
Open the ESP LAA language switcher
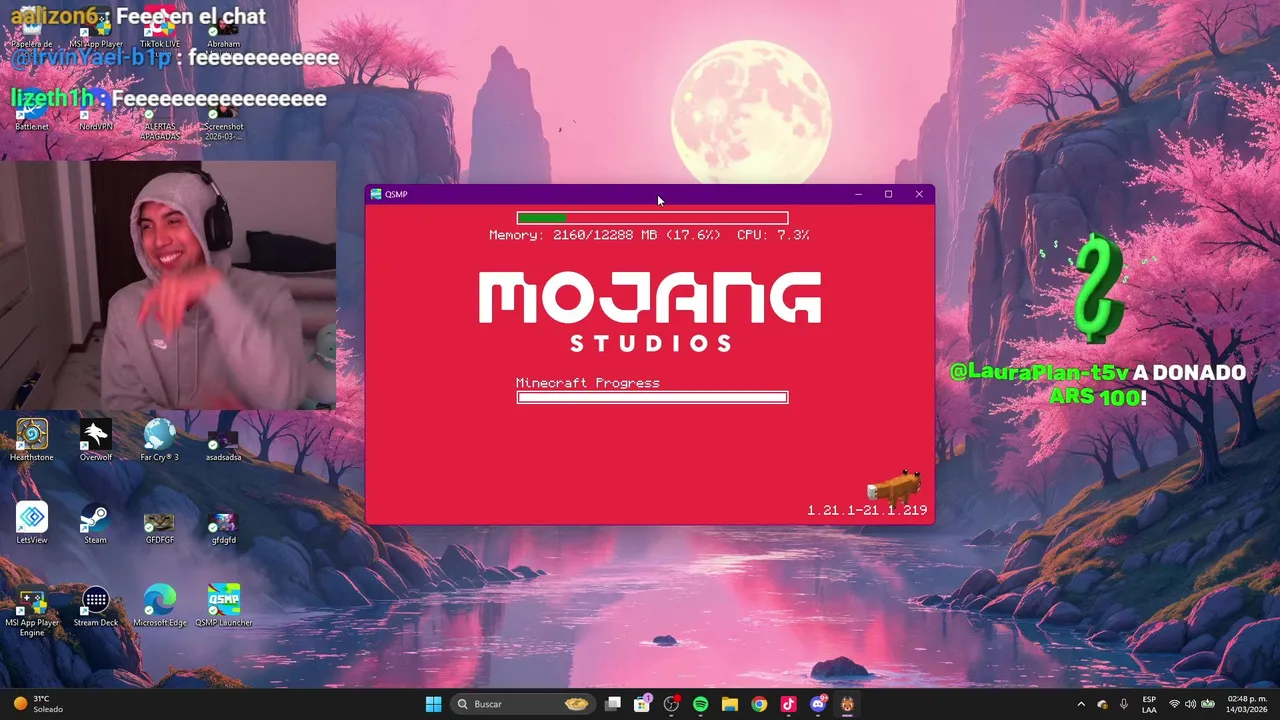point(1149,704)
